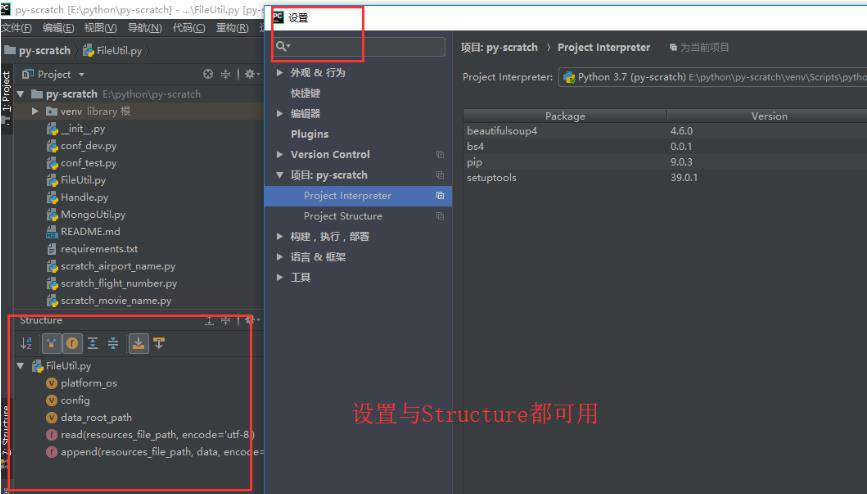Click the per-project copy icon beside Version Control

[440, 155]
